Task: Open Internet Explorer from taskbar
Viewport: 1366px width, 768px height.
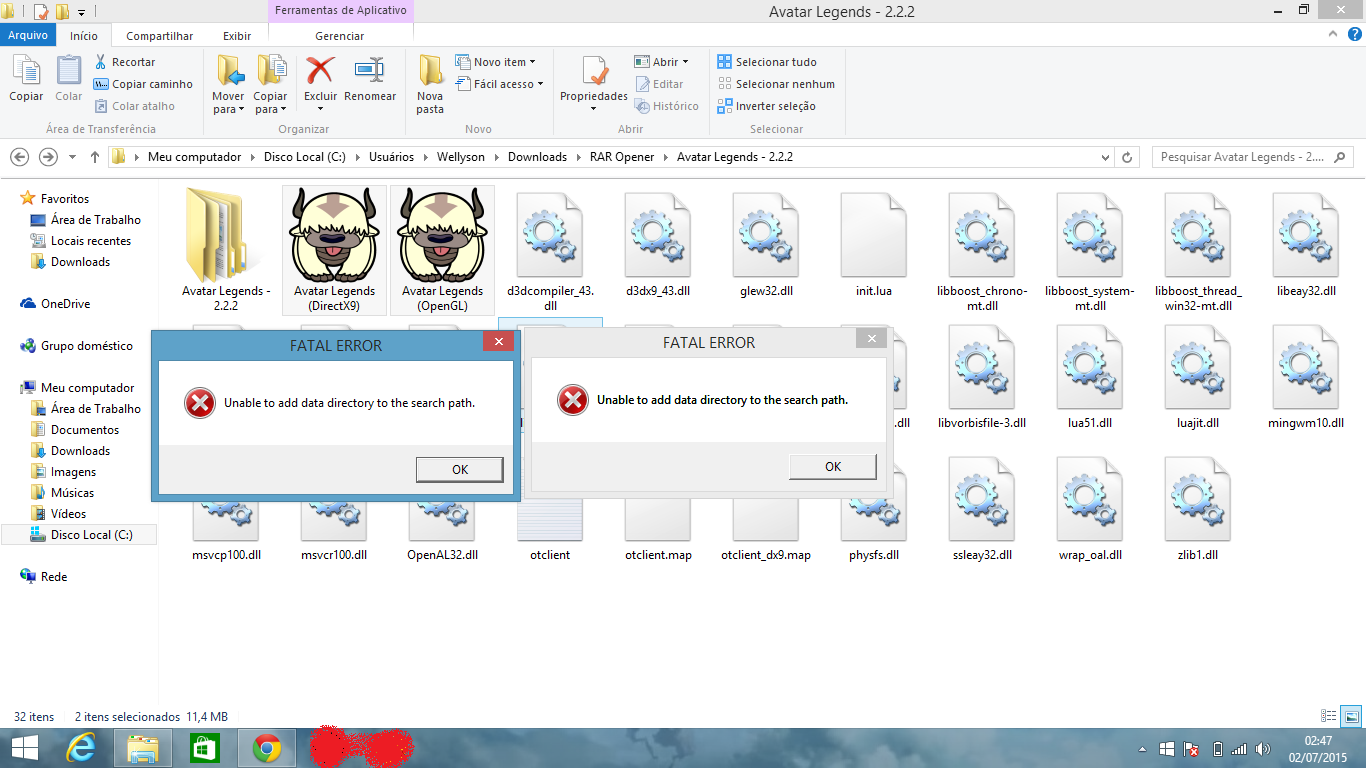Action: click(80, 748)
